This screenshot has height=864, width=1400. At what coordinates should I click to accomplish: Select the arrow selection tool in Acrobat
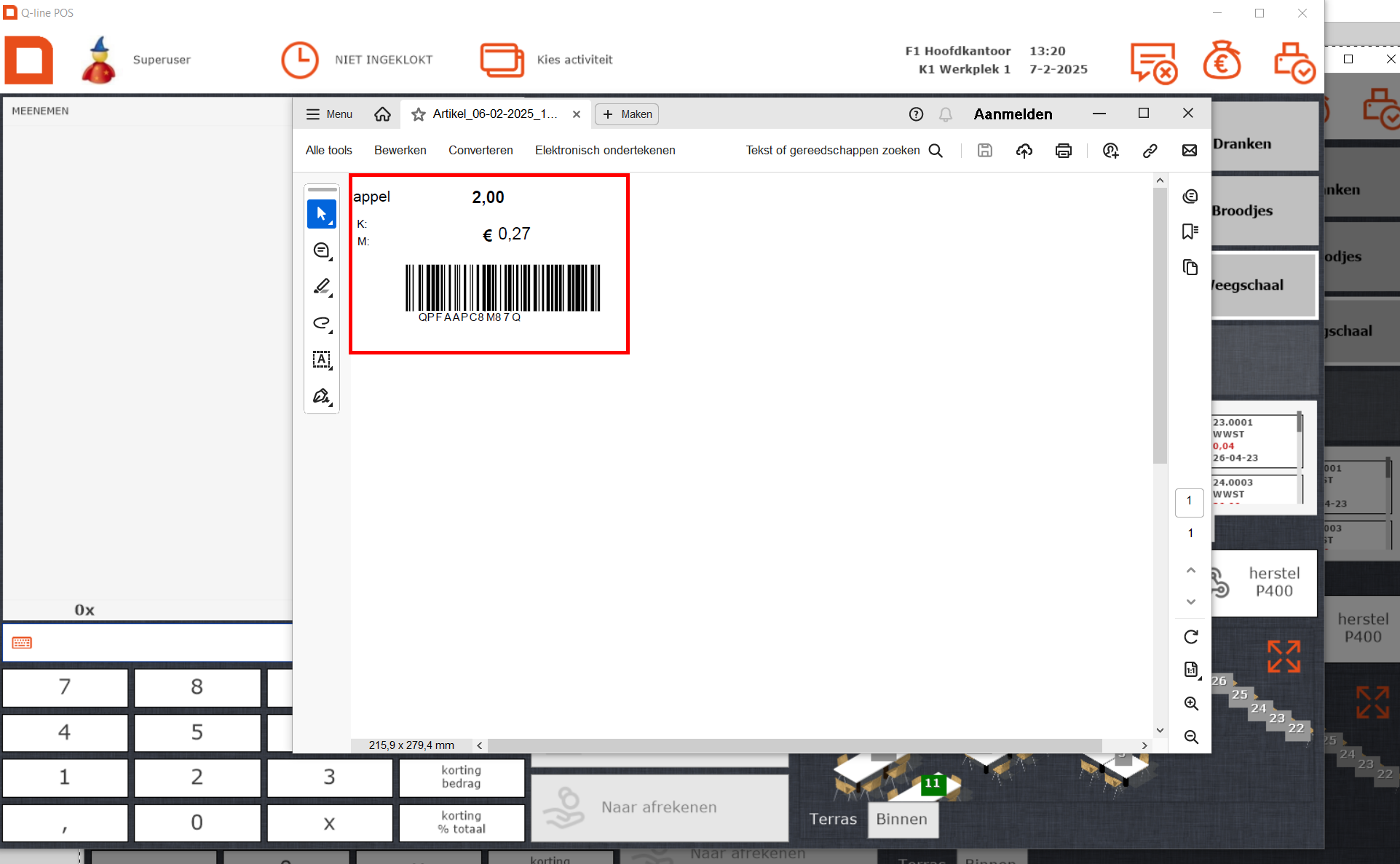click(x=321, y=214)
